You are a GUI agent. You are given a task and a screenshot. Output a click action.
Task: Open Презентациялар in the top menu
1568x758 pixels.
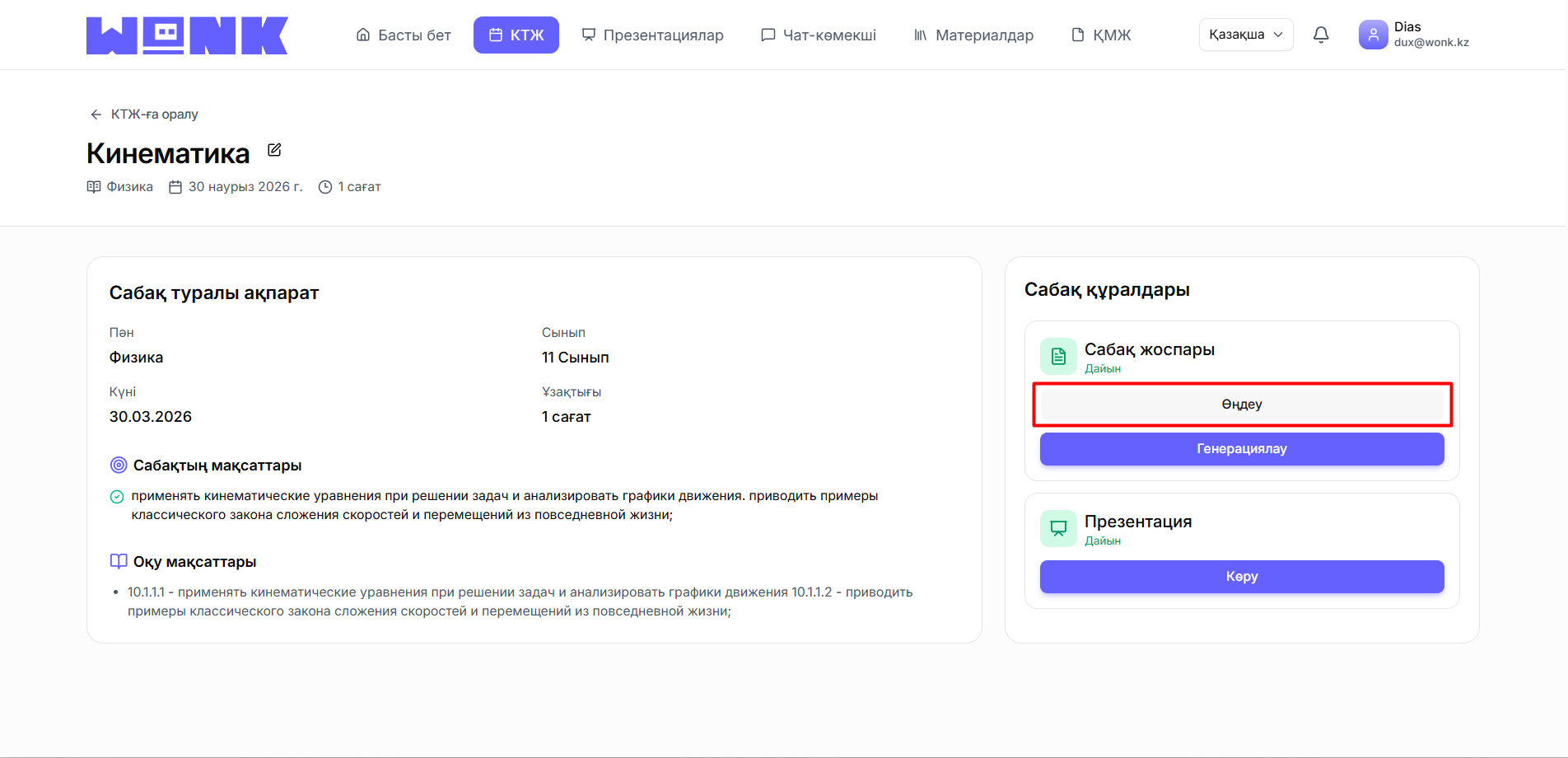point(652,35)
